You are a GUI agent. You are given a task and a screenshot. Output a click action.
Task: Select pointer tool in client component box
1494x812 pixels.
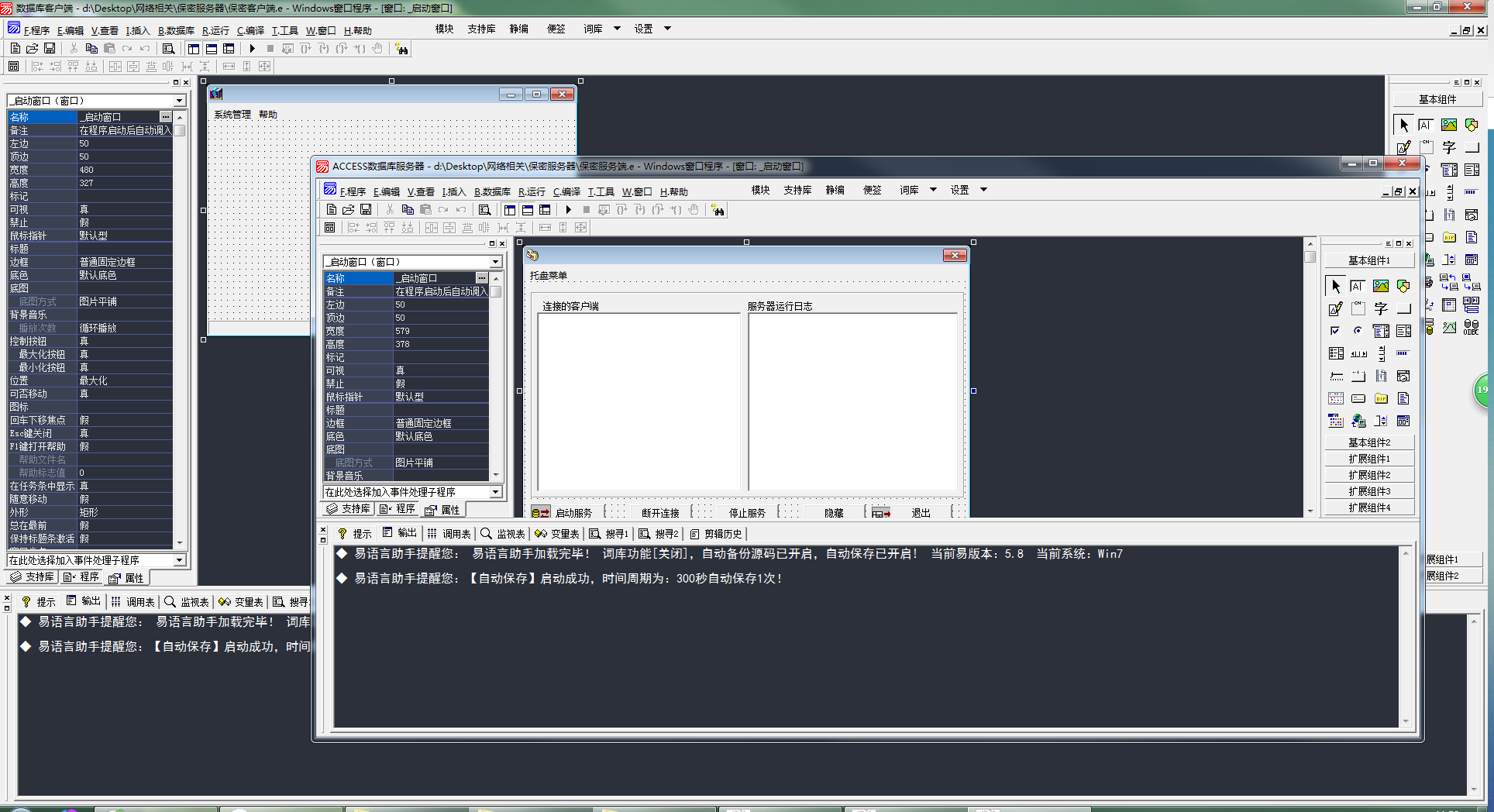pos(1403,125)
